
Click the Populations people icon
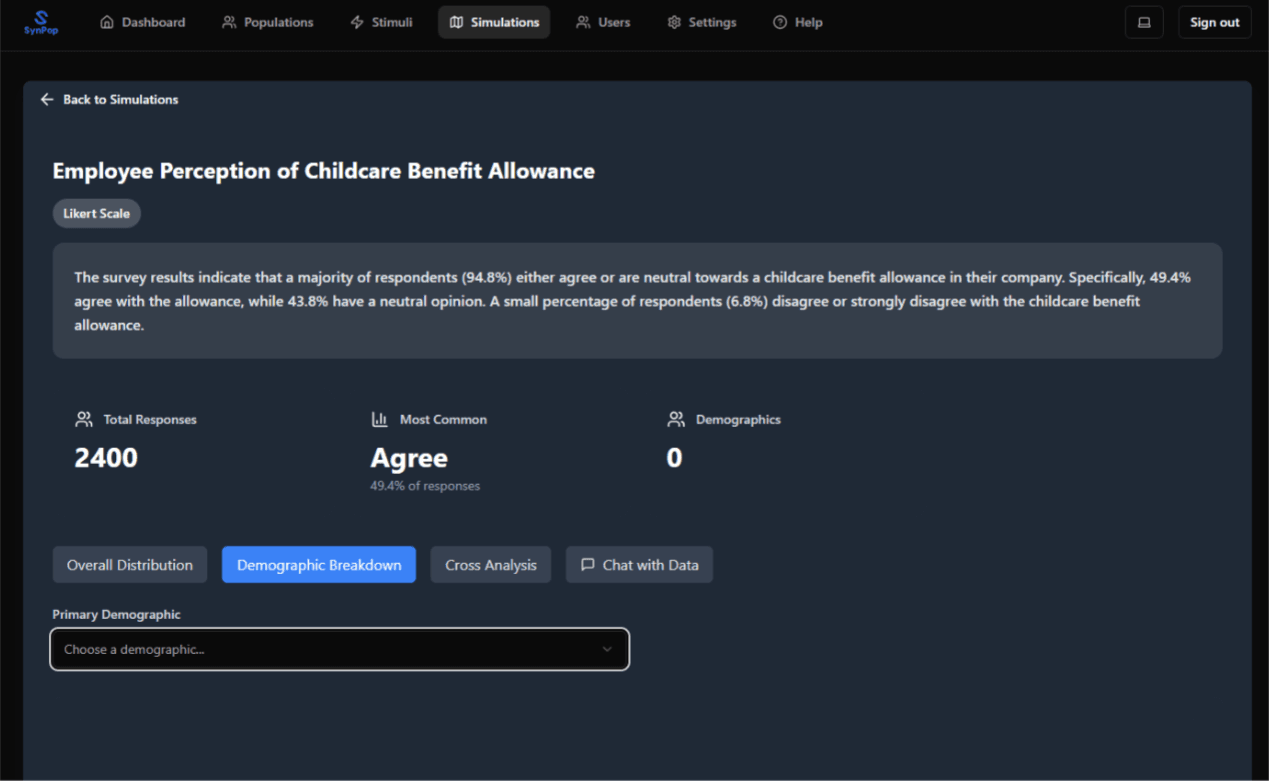point(229,22)
